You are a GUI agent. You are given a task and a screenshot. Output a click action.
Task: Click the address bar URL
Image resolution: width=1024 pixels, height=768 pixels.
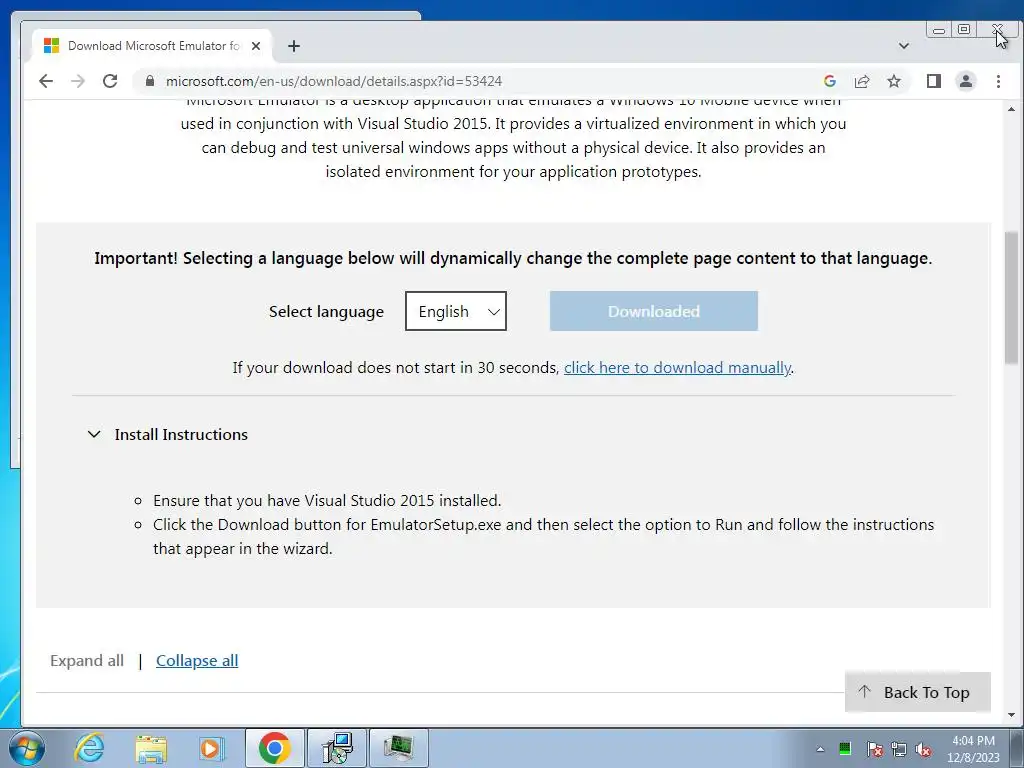(x=334, y=81)
